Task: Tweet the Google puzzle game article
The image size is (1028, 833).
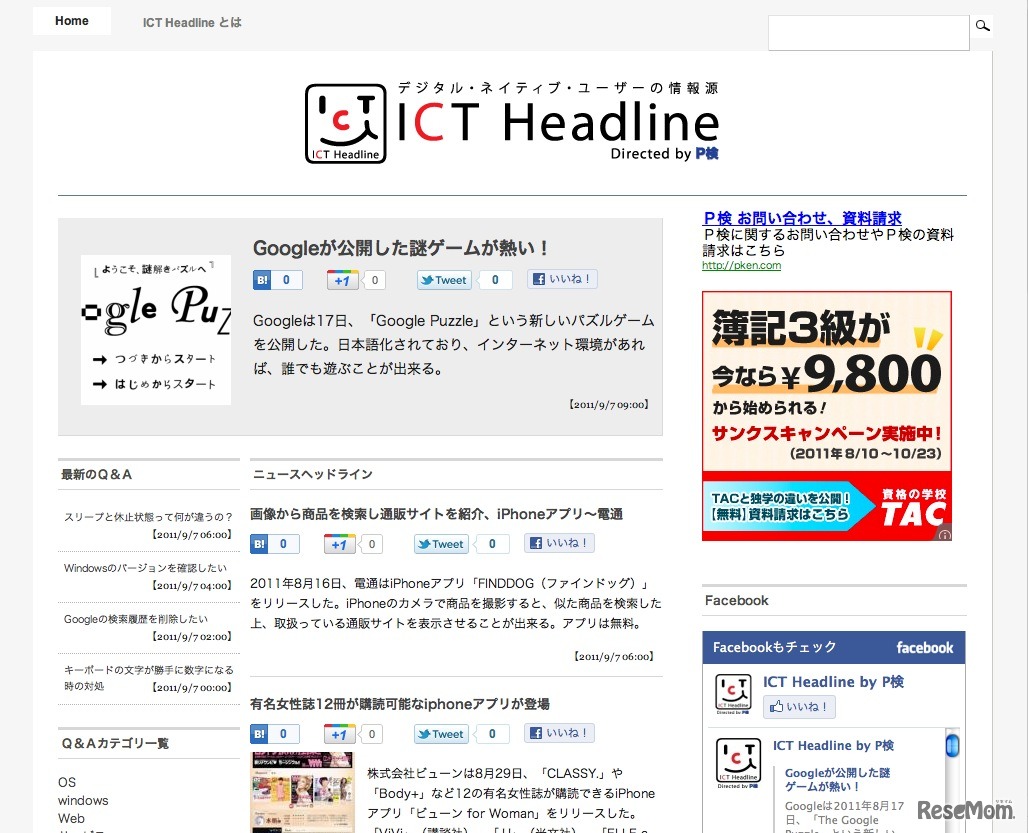Action: click(x=445, y=280)
